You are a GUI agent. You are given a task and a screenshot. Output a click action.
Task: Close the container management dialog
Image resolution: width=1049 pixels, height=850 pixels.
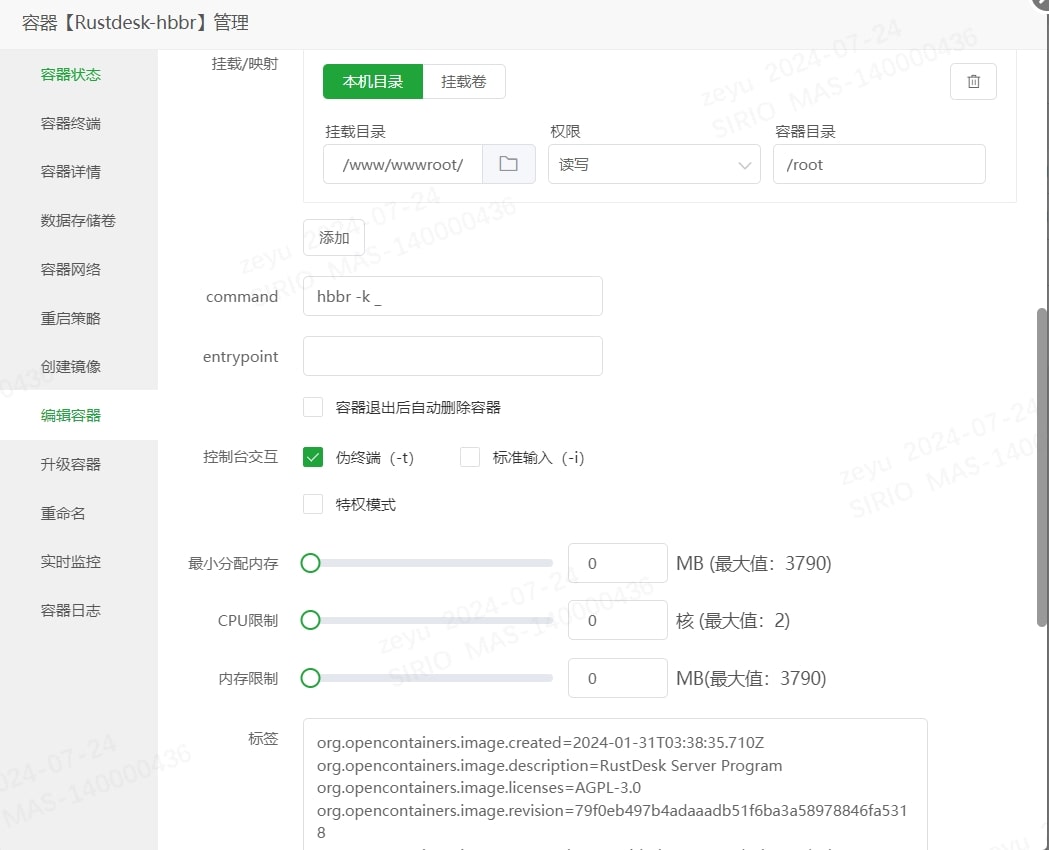[1042, 3]
